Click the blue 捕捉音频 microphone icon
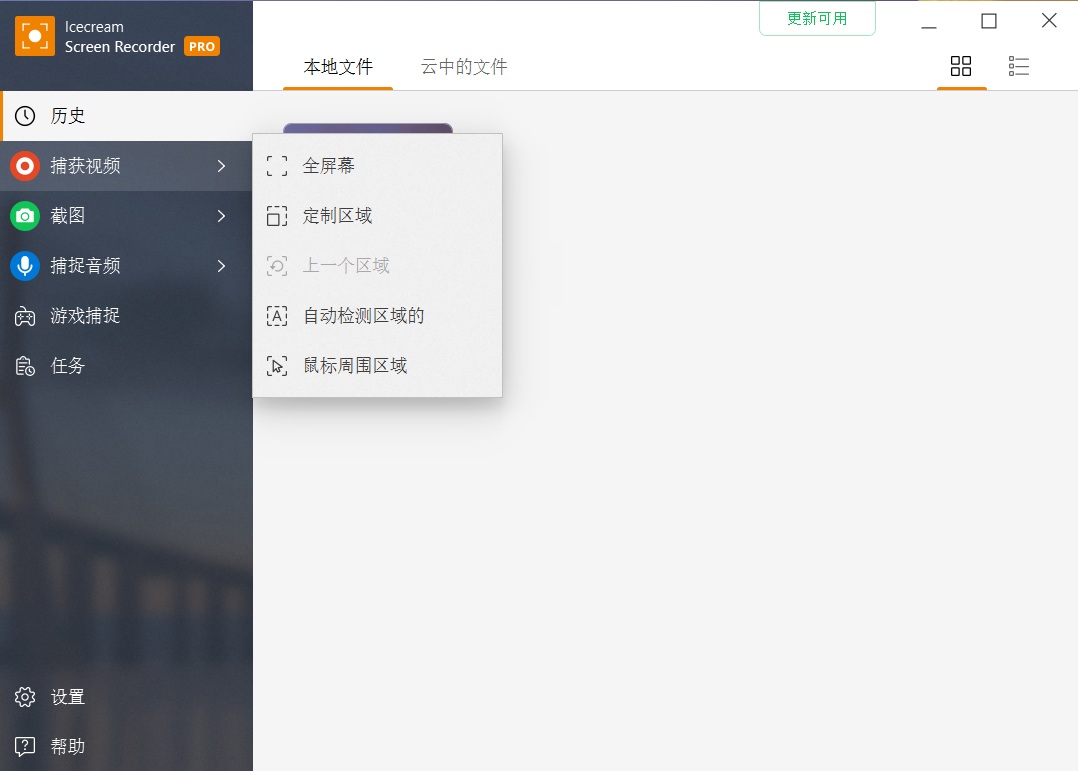Viewport: 1078px width, 771px height. tap(25, 265)
